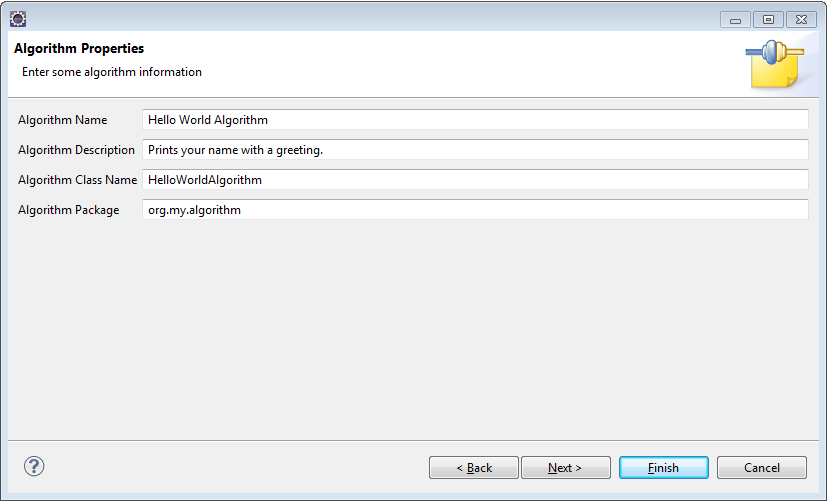The height and width of the screenshot is (502, 827).
Task: Focus the Algorithm Name text field
Action: coord(475,120)
